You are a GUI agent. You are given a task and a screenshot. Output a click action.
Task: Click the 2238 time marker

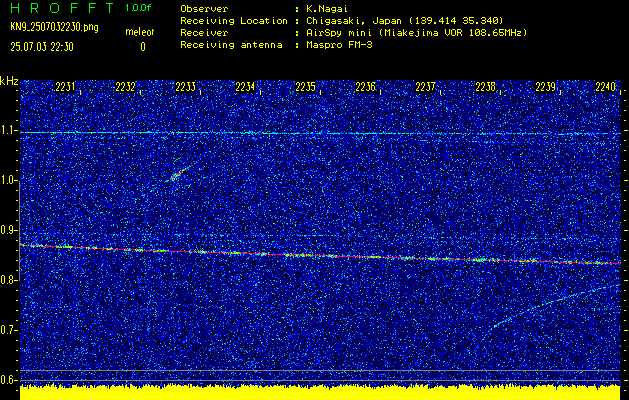tap(485, 87)
